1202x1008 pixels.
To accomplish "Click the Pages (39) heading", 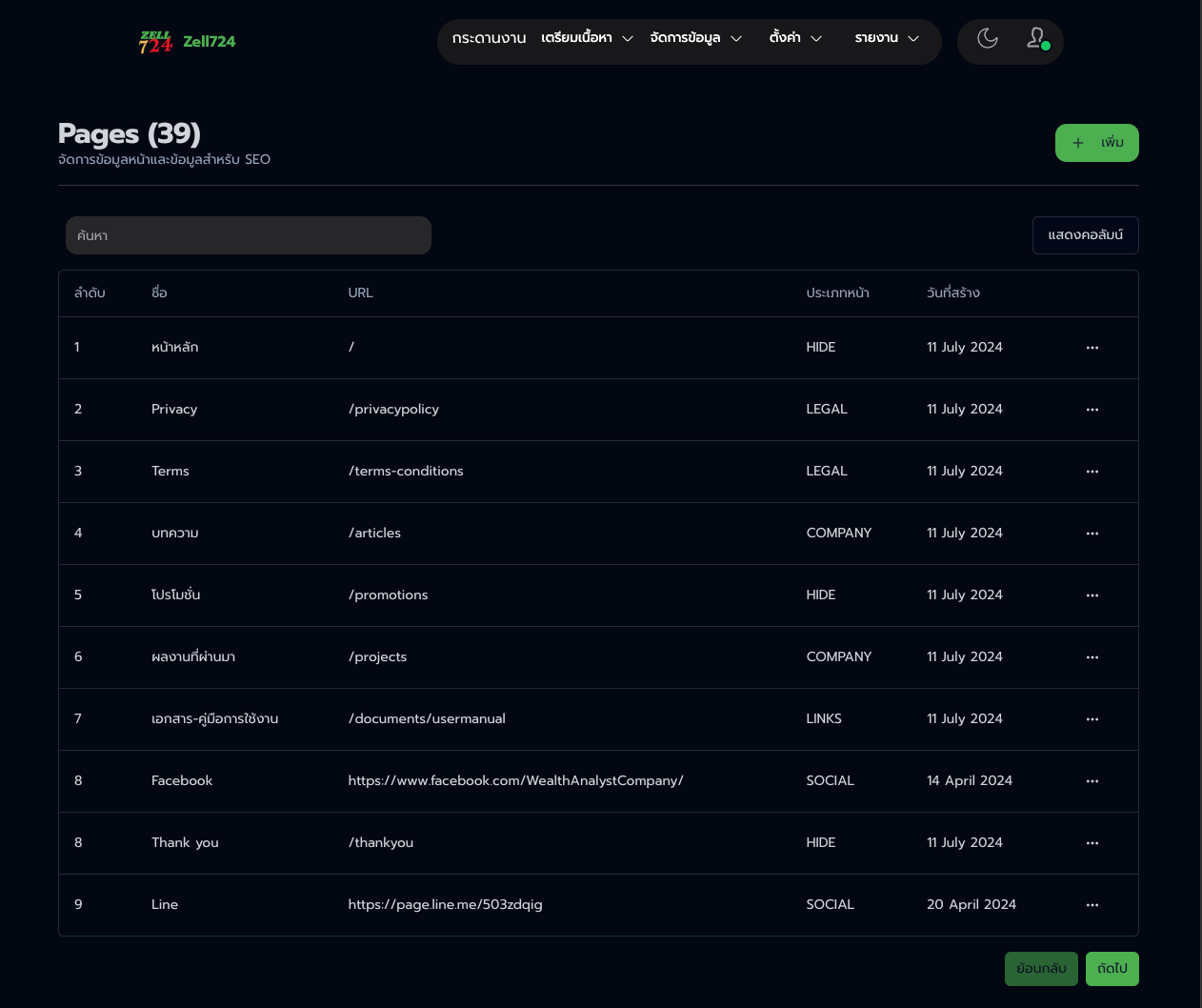I will 129,134.
